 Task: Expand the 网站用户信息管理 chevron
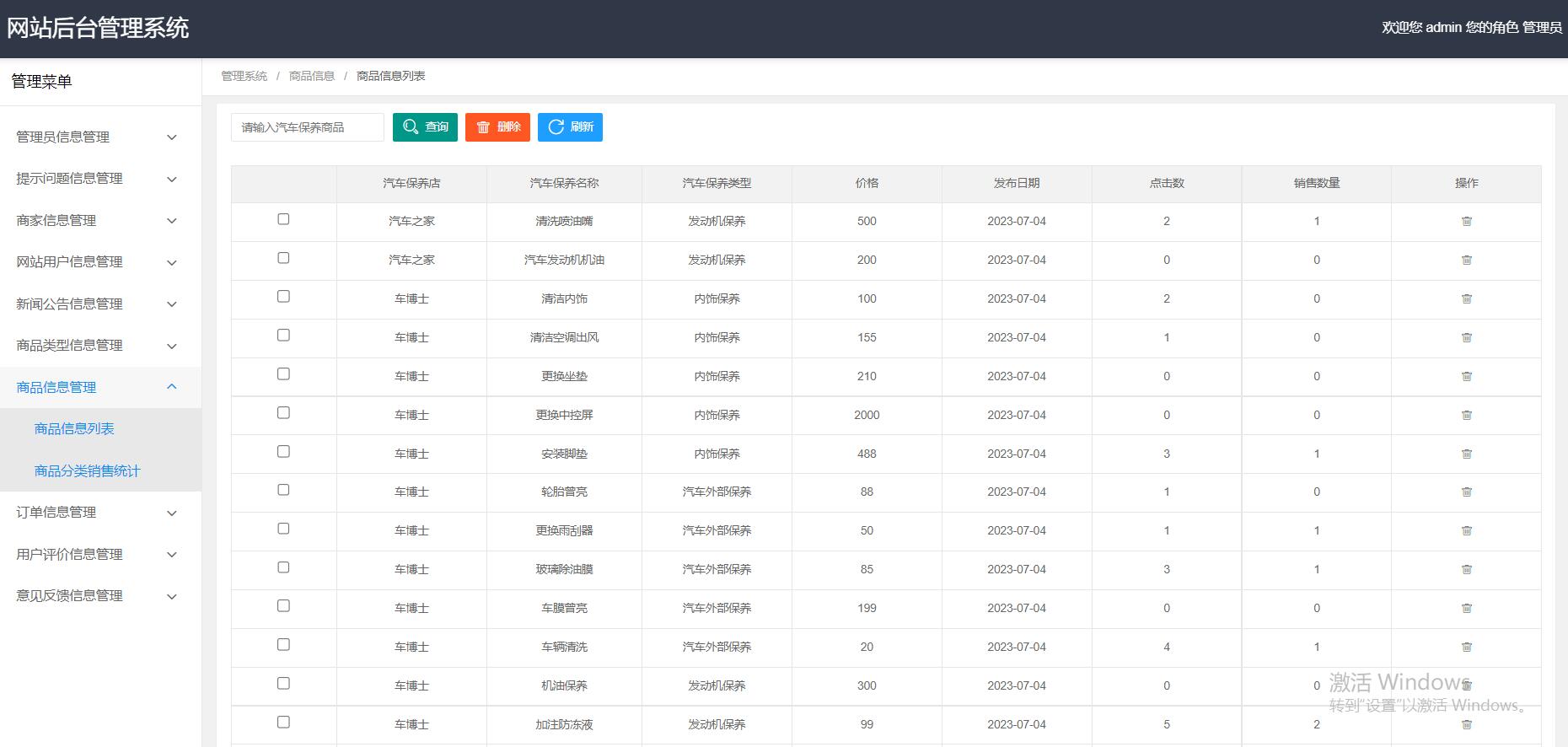(172, 262)
